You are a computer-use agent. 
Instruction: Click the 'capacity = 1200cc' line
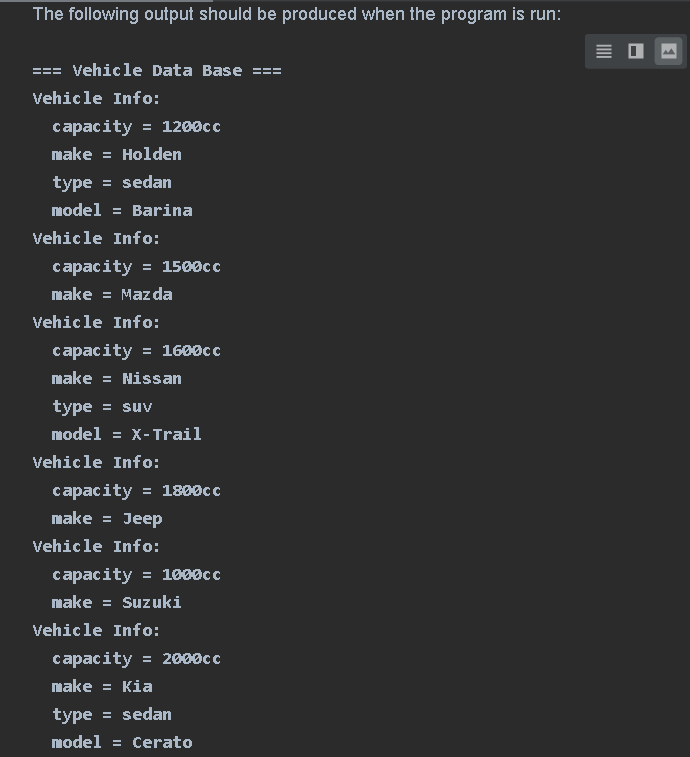coord(136,126)
